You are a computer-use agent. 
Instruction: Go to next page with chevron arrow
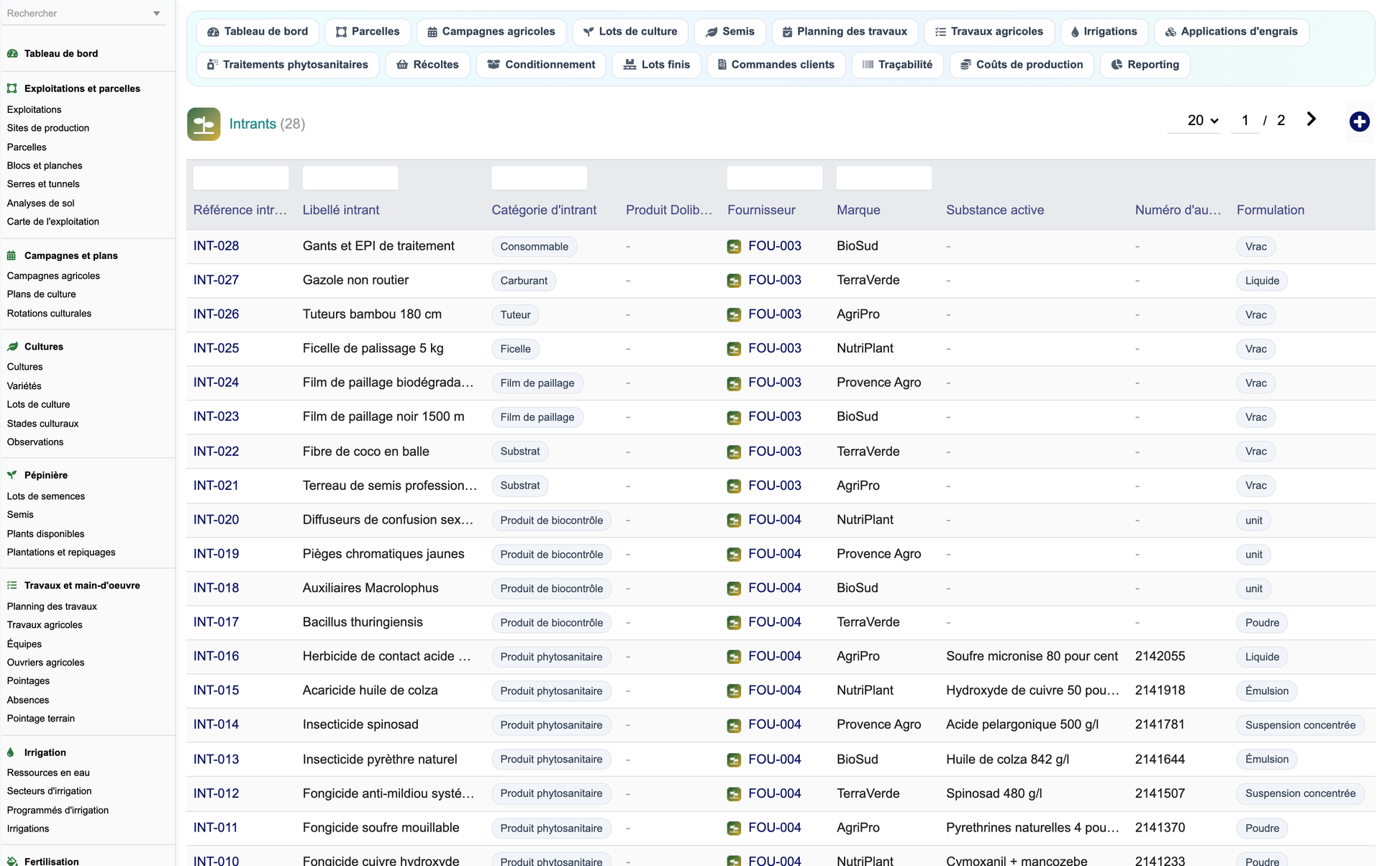[1311, 119]
